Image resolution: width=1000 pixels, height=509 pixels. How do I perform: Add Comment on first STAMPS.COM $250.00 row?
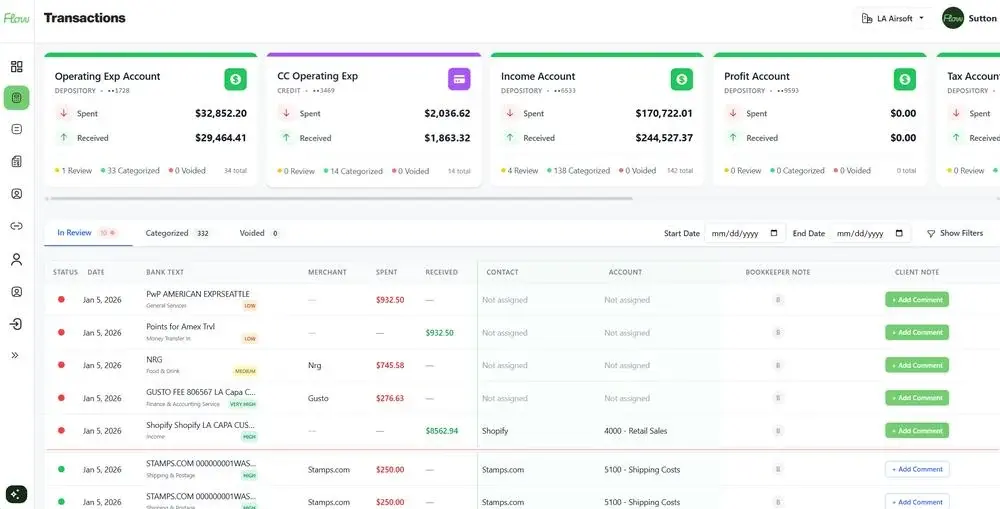(x=917, y=469)
